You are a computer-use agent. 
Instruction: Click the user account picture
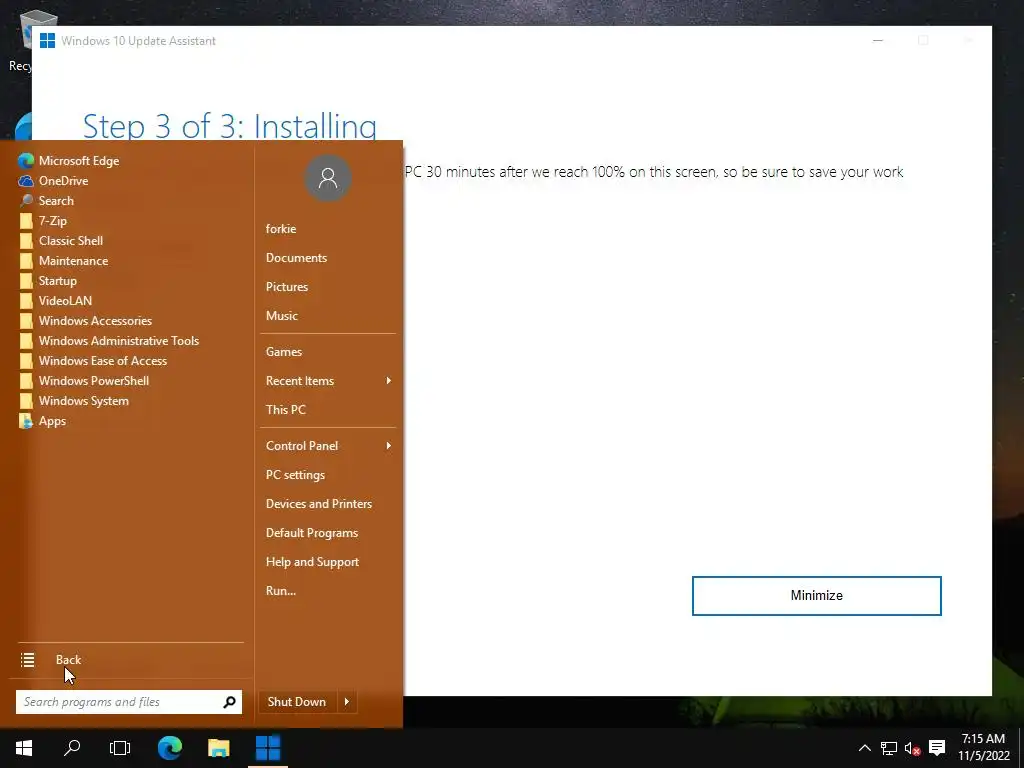[328, 178]
